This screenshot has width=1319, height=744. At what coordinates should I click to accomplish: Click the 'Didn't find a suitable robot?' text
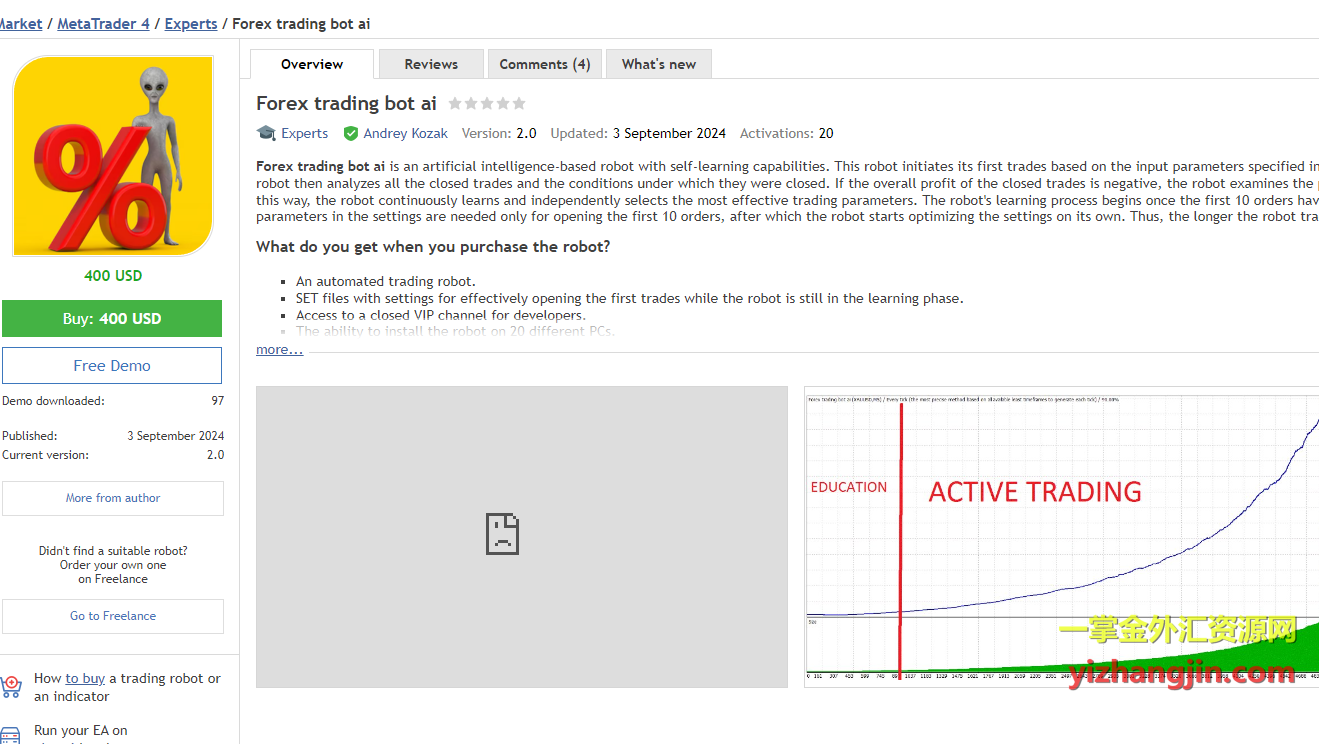[113, 551]
